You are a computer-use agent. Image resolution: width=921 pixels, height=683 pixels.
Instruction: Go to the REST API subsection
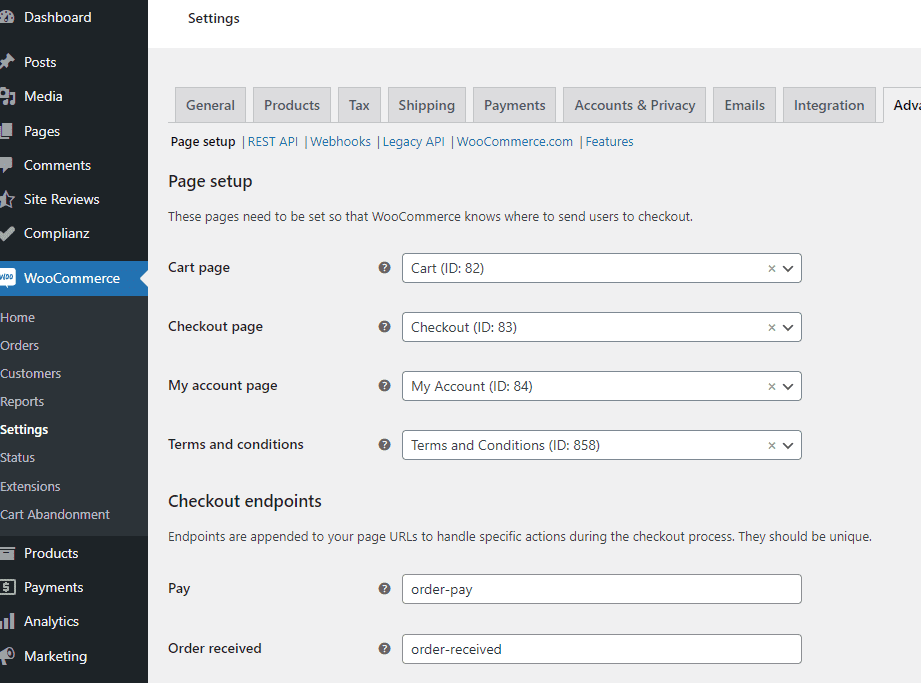tap(273, 142)
